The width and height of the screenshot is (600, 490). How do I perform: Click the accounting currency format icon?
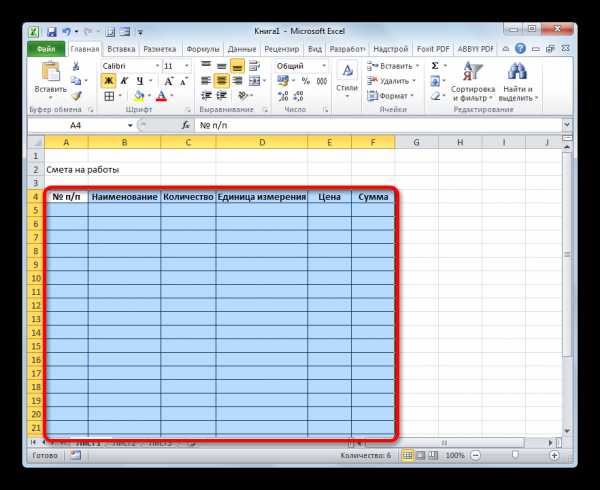click(x=283, y=81)
